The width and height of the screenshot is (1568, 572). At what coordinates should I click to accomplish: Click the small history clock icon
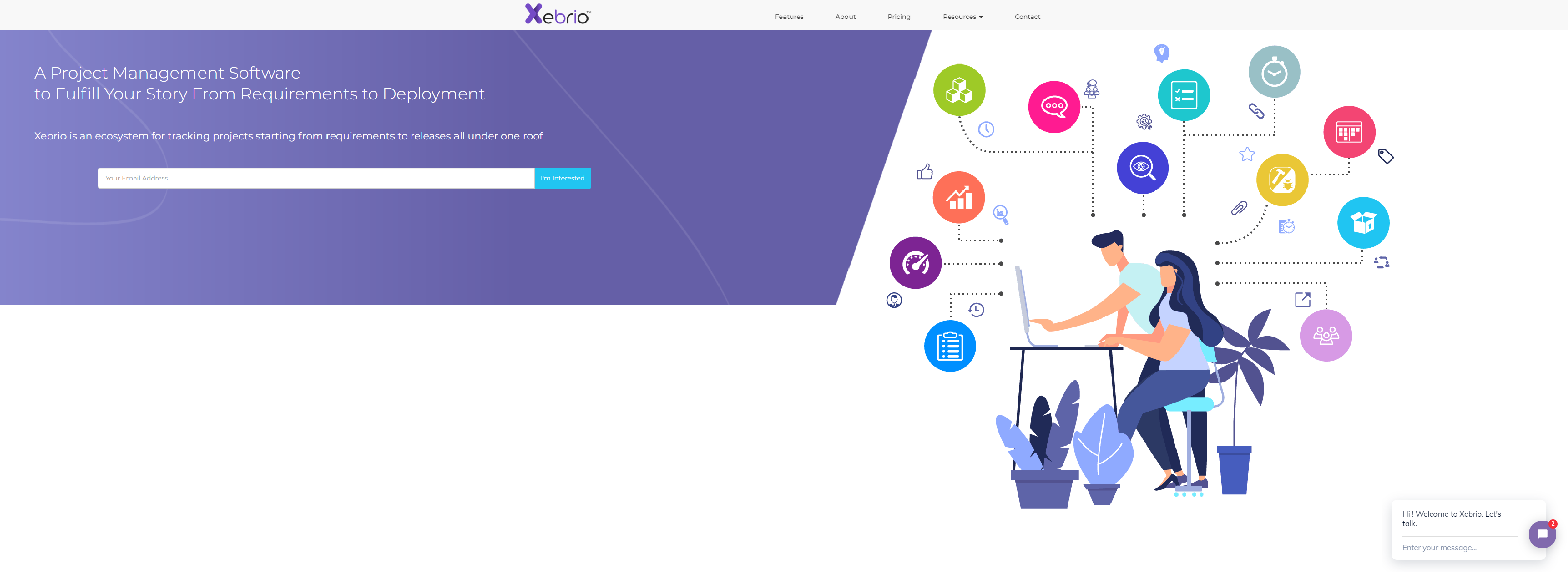[976, 310]
